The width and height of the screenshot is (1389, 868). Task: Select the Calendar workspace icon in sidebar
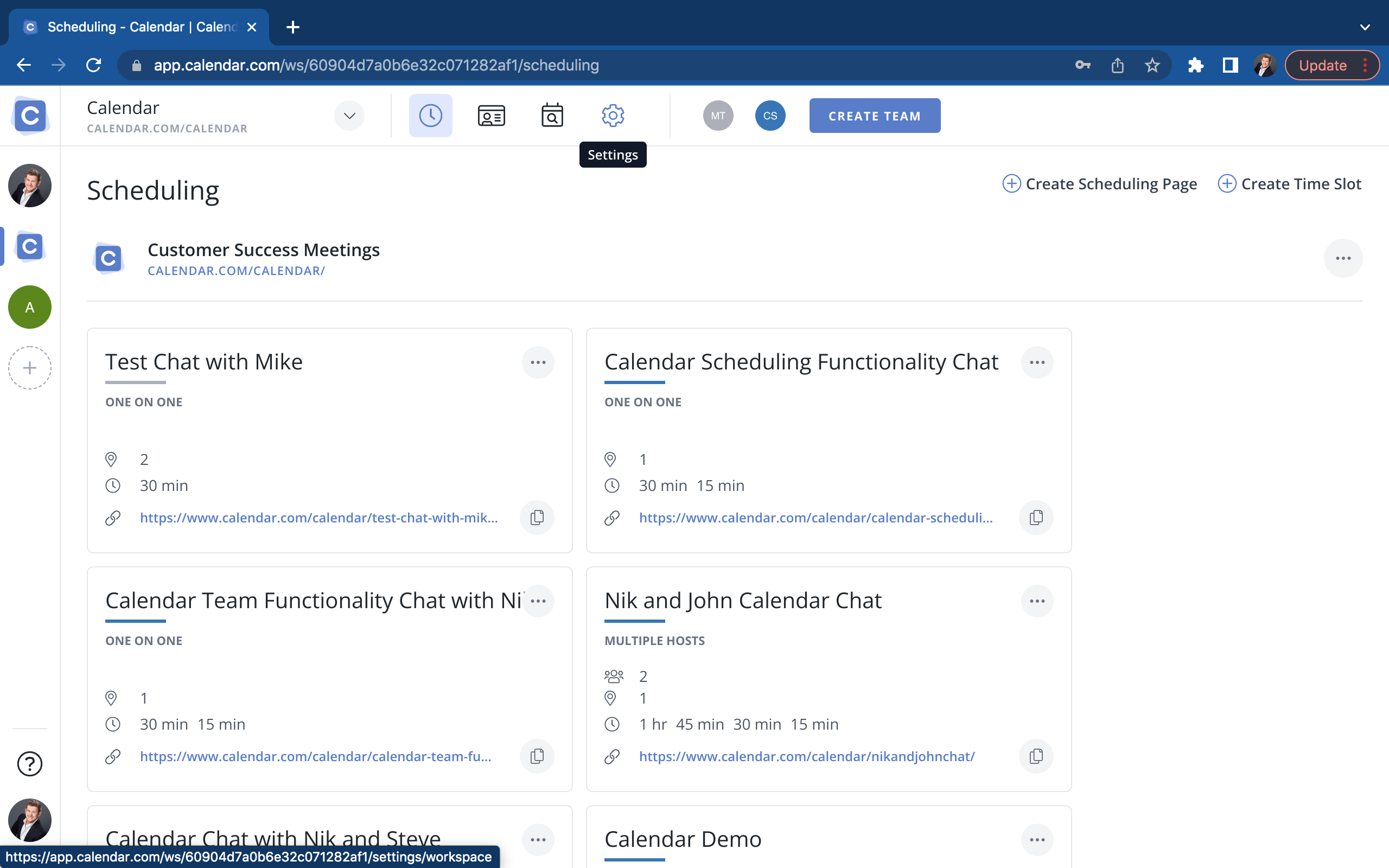[x=30, y=247]
